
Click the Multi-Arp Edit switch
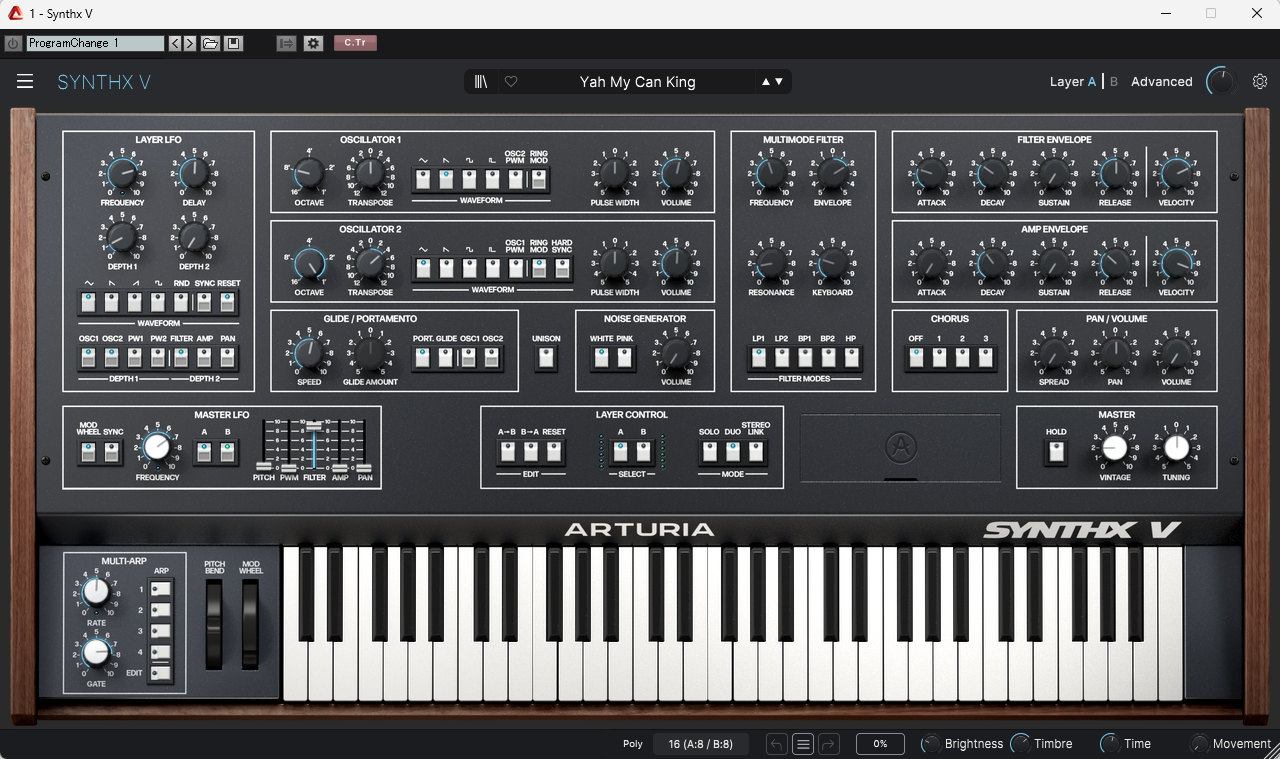point(160,673)
